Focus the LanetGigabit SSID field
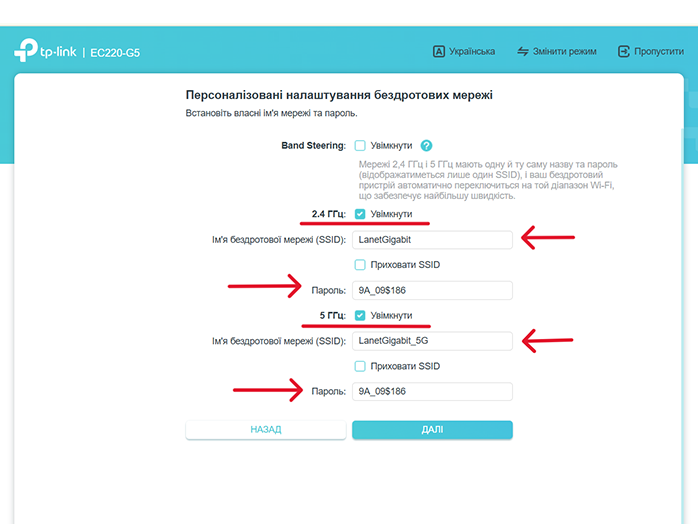This screenshot has height=524, width=698. pos(432,240)
